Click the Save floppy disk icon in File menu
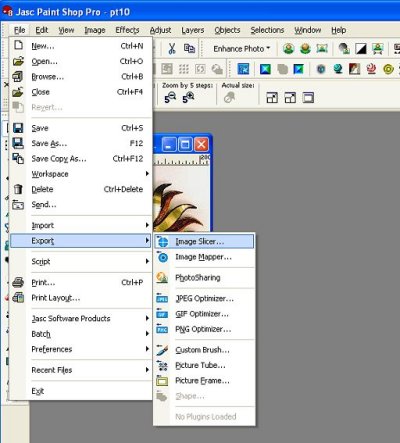Image resolution: width=400 pixels, height=443 pixels. [18, 128]
